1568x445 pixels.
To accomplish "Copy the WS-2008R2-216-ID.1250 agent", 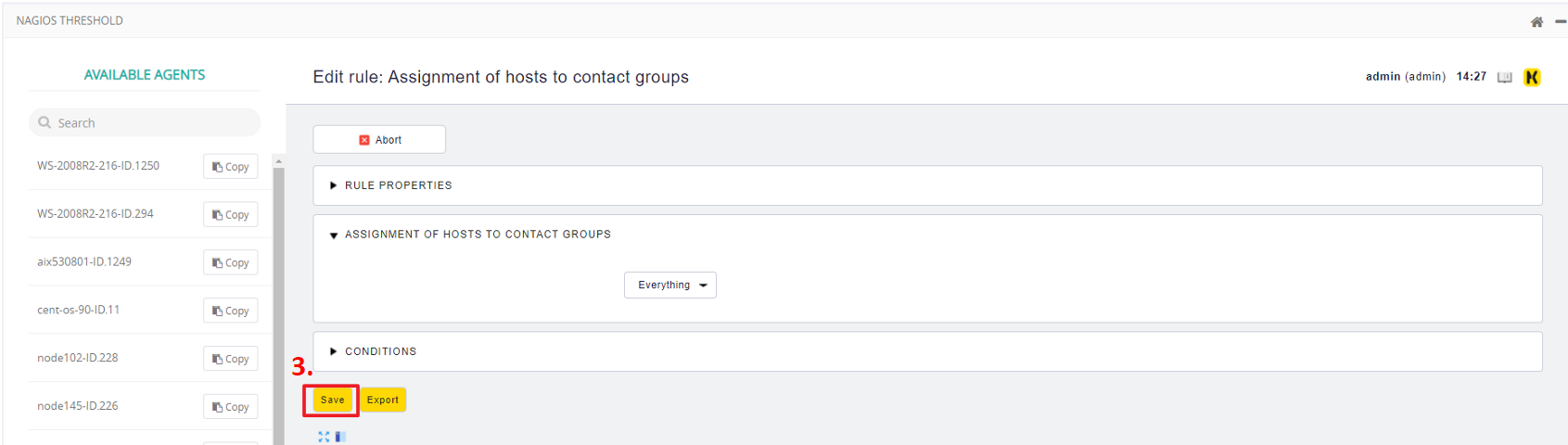I will 230,167.
